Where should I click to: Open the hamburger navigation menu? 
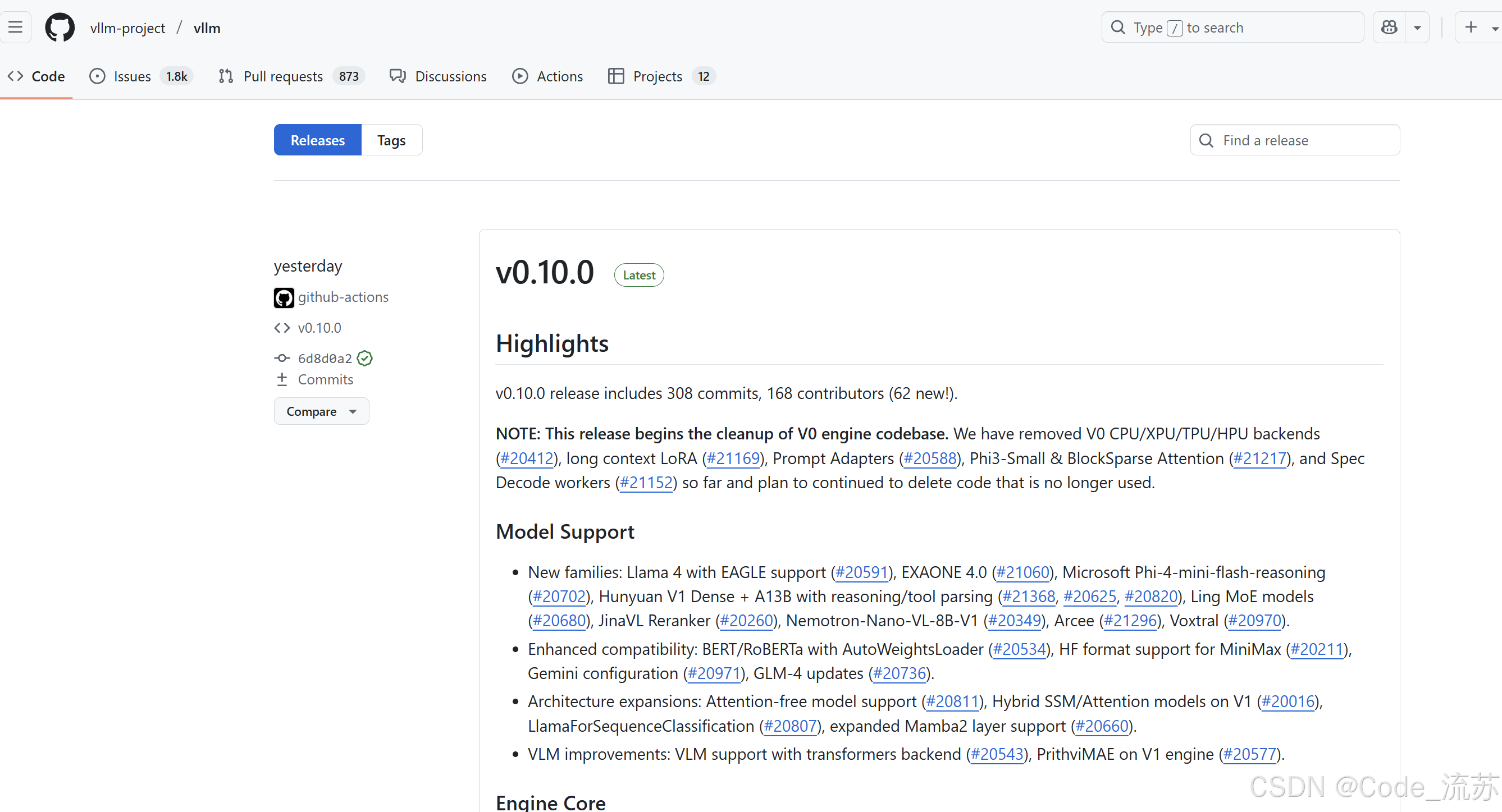[15, 27]
